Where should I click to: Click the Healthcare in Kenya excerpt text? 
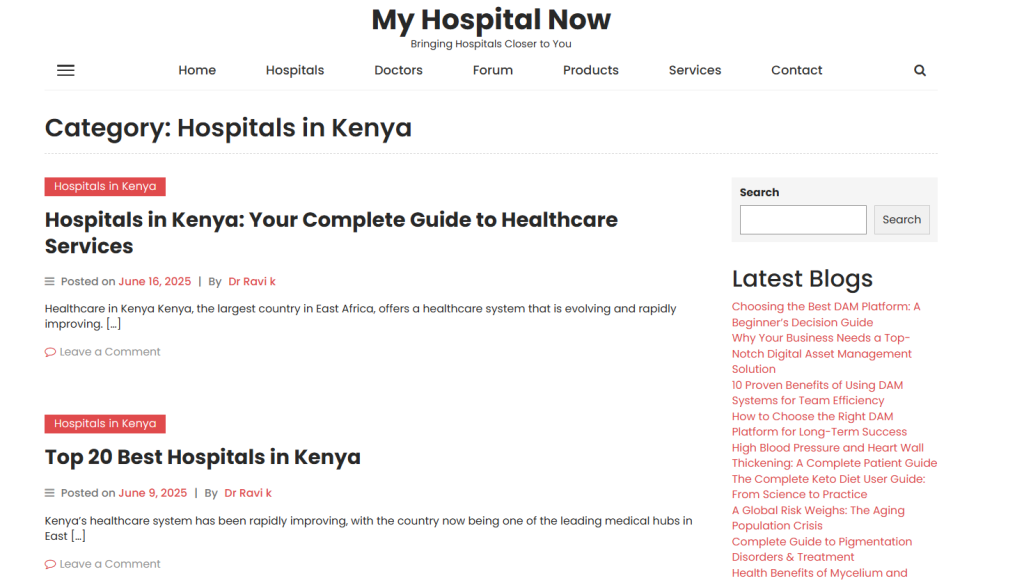360,317
